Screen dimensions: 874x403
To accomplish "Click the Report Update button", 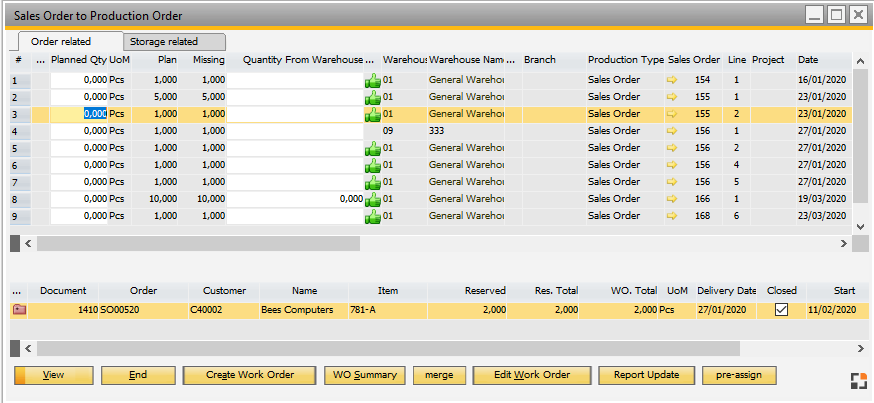I will 646,375.
